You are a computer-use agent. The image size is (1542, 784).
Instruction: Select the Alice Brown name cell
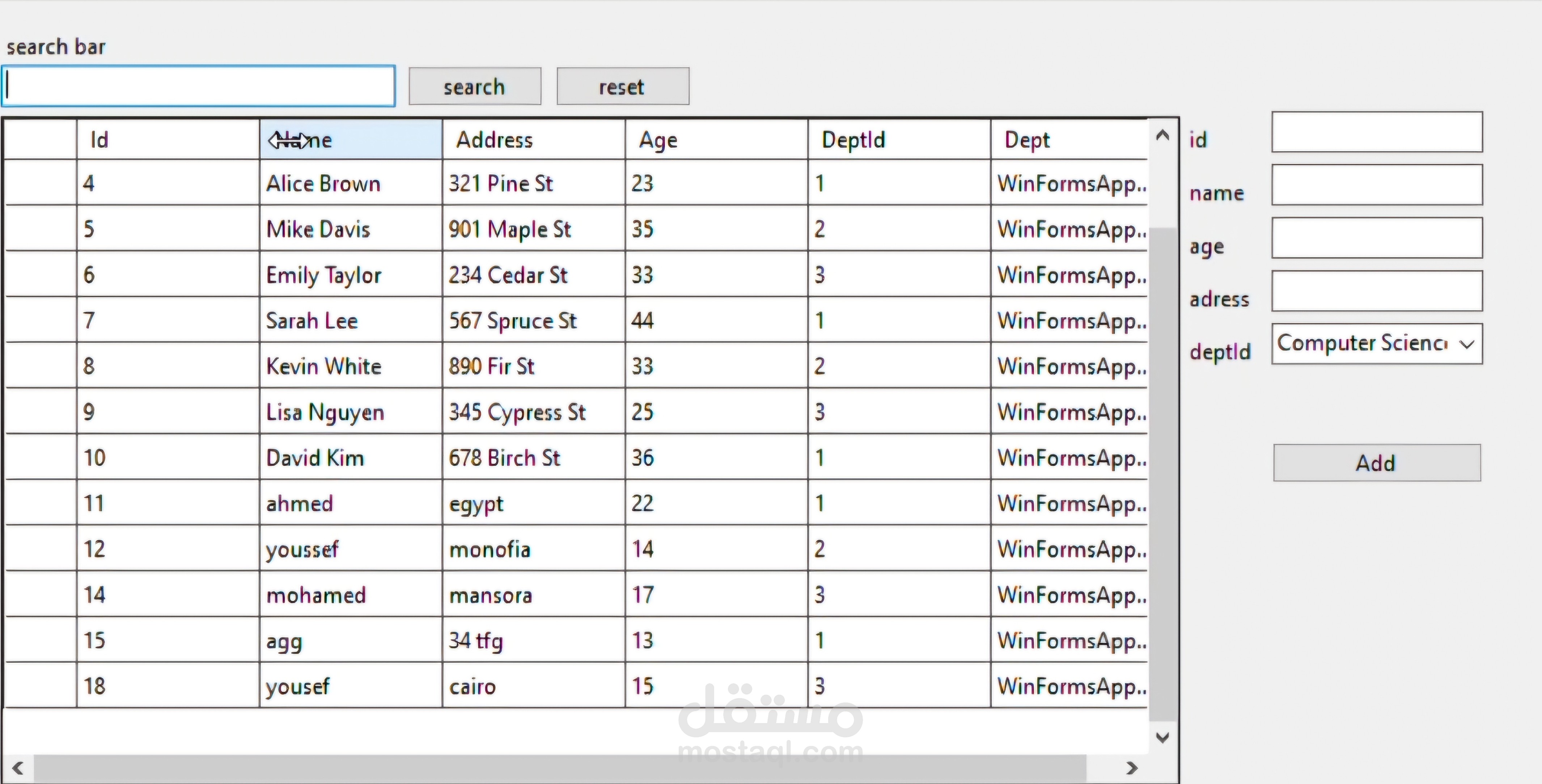(350, 183)
